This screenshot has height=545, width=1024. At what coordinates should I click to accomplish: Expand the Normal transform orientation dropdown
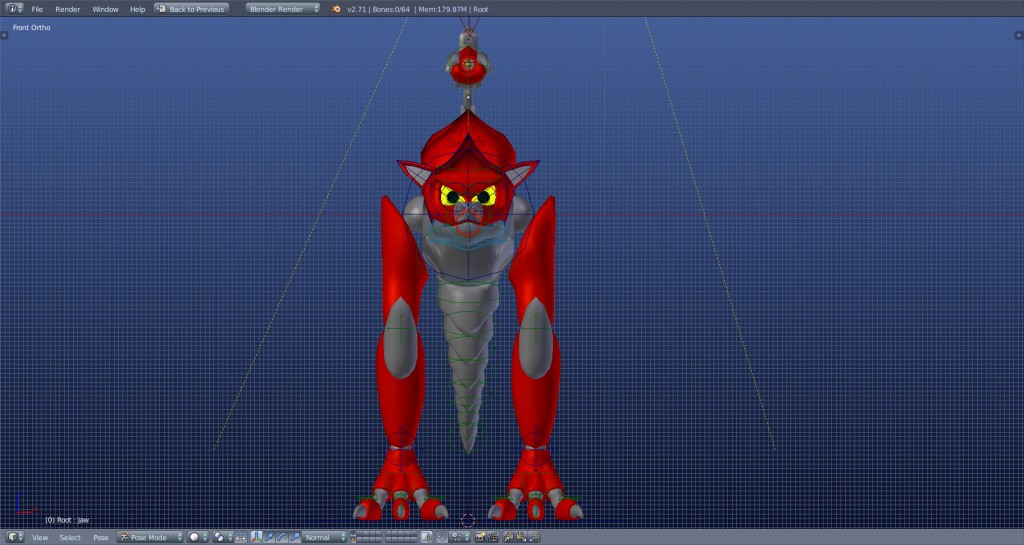(325, 537)
